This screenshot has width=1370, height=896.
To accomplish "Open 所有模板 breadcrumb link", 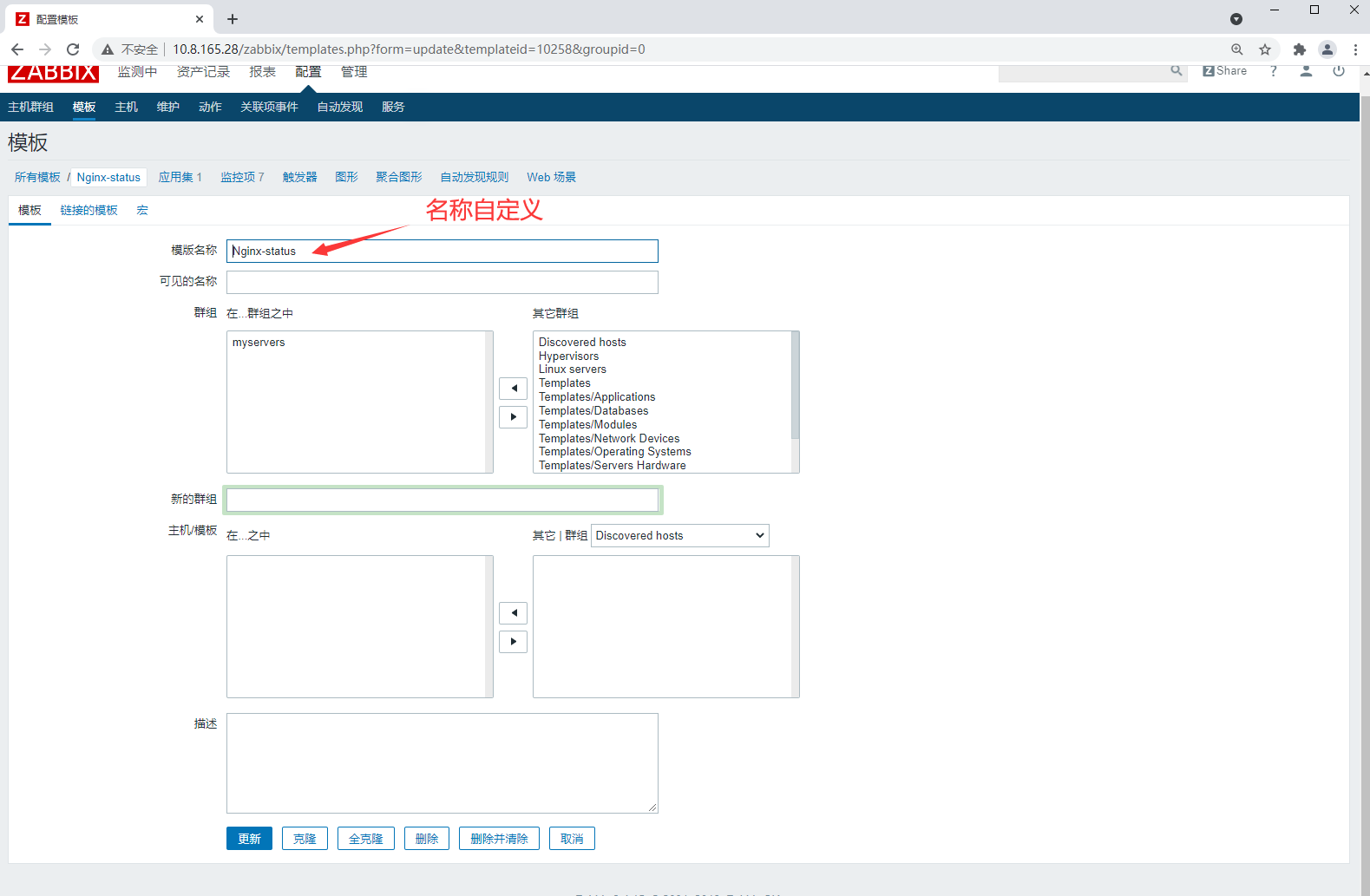I will click(37, 177).
